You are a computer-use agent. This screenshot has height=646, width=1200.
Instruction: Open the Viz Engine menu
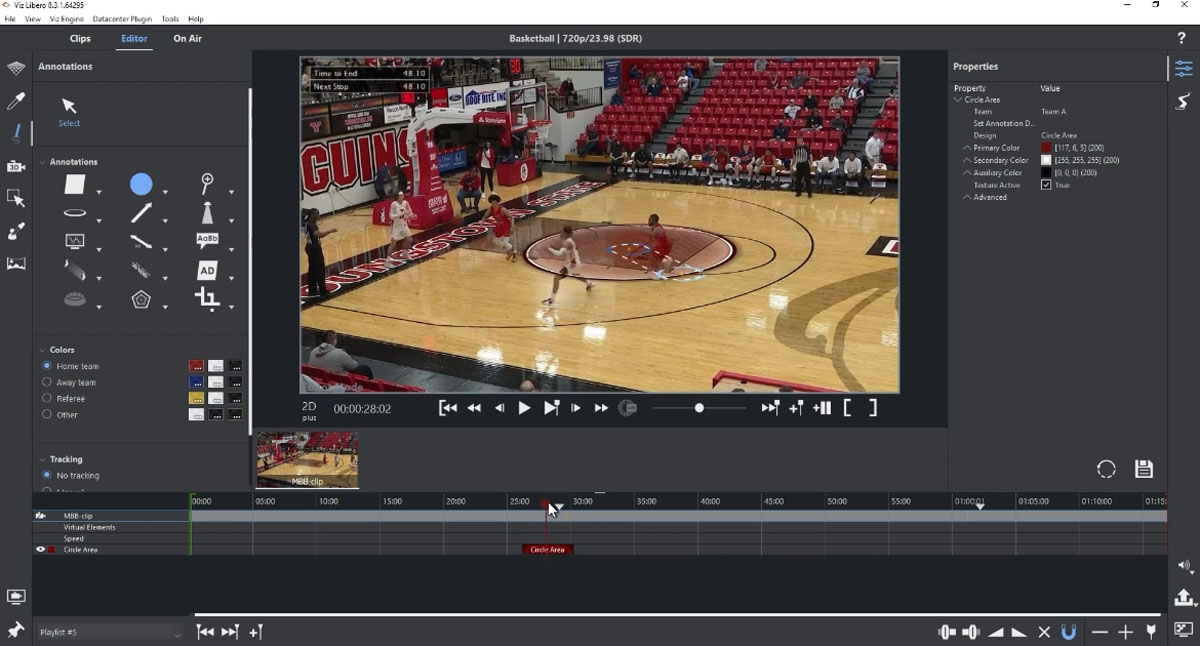point(66,19)
